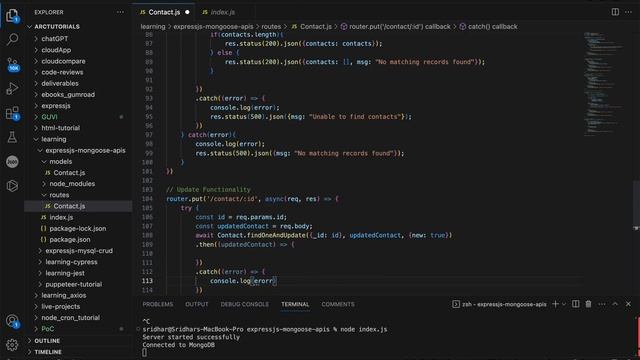
Task: Switch to the Contact.js editor tab
Action: click(x=164, y=12)
